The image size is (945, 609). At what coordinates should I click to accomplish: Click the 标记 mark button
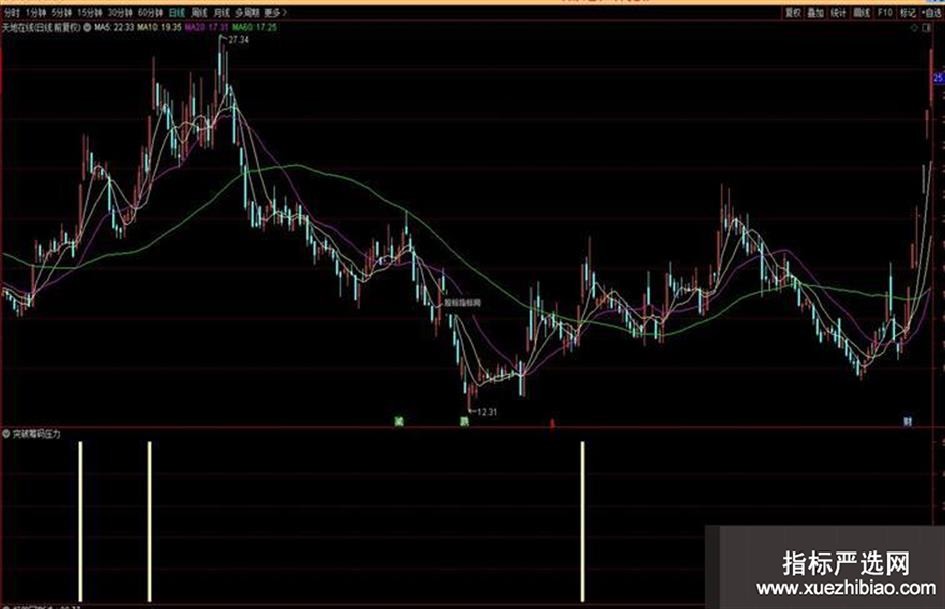pyautogui.click(x=907, y=13)
